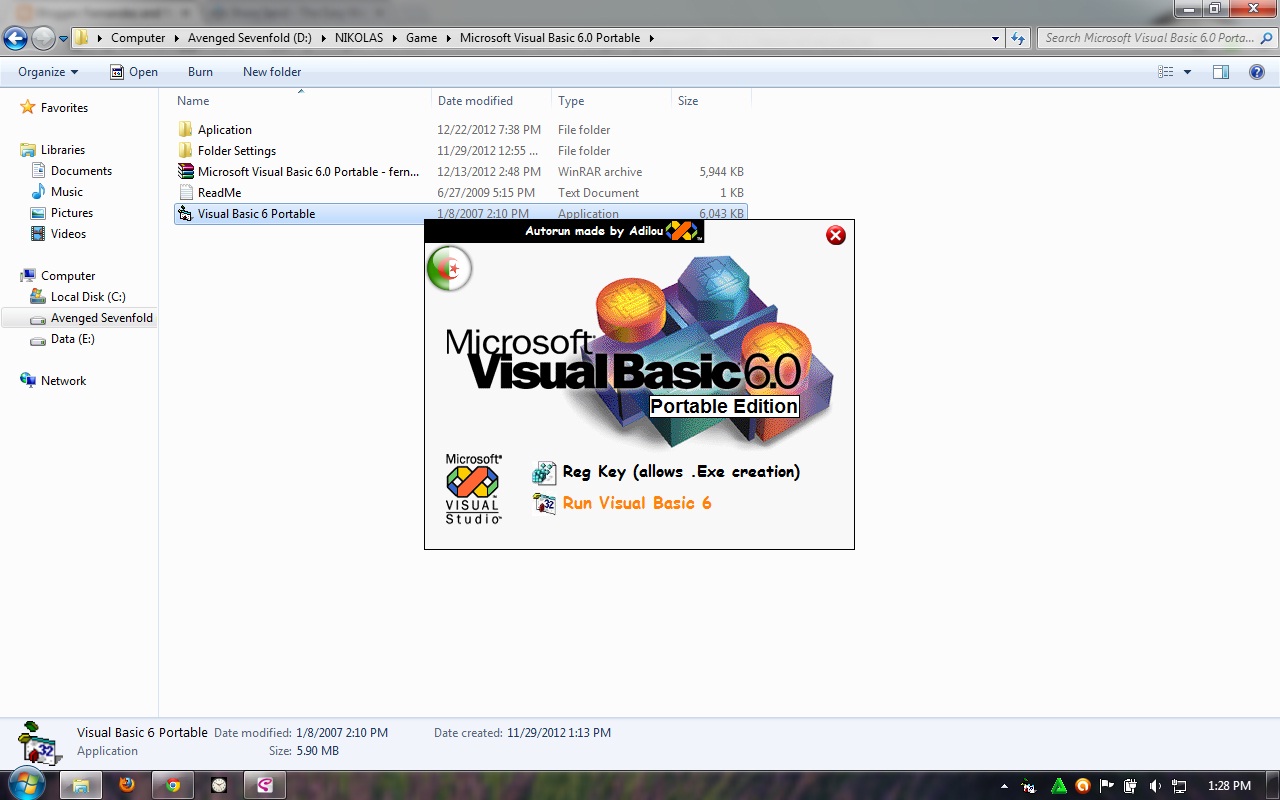Open Pictures library in navigation pane
1280x800 pixels.
(71, 213)
